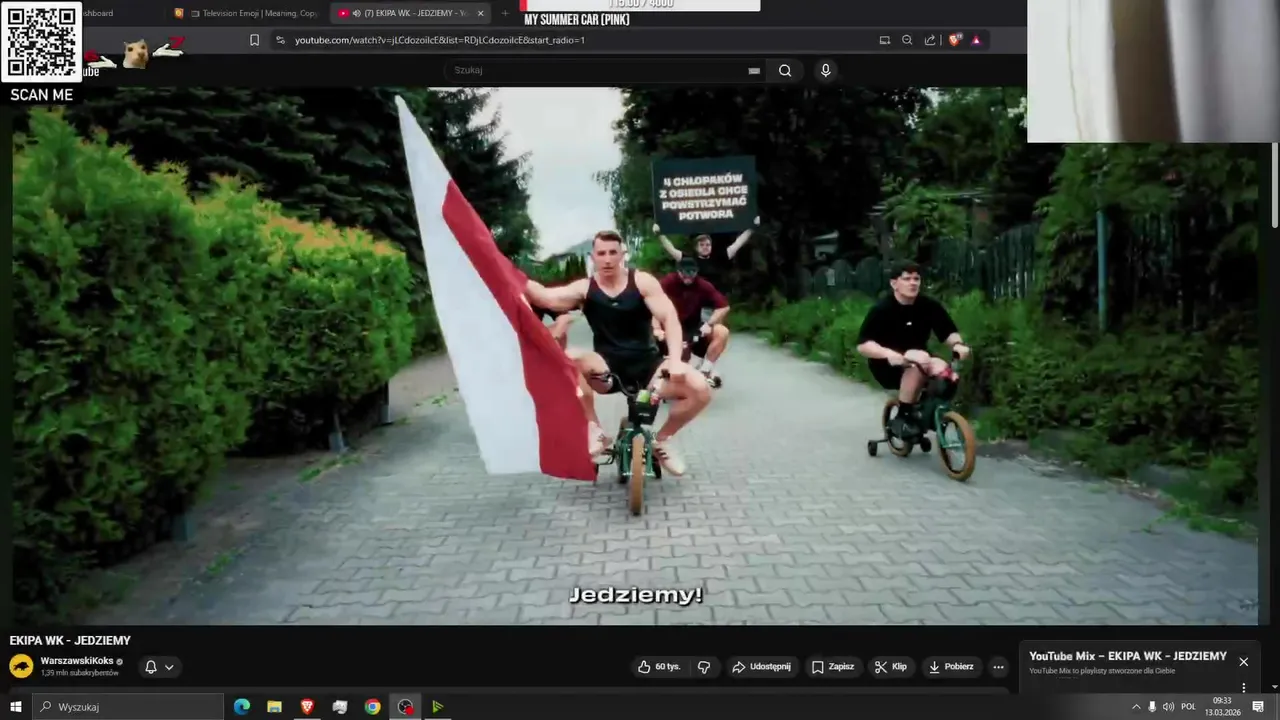This screenshot has width=1280, height=720.
Task: Click the video title EKIPA WK - JEDZIEMY
Action: pyautogui.click(x=70, y=641)
